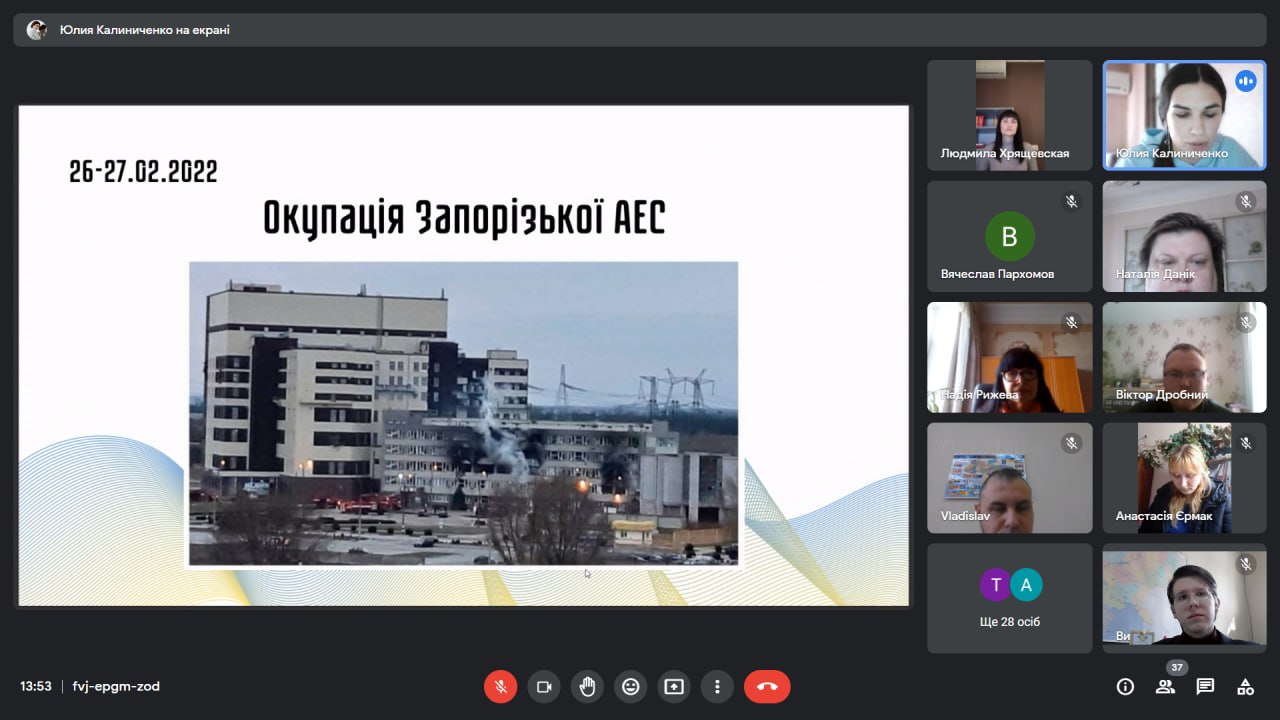This screenshot has width=1280, height=720.
Task: Click the 'Ще 28 осіб' tile
Action: 1009,598
